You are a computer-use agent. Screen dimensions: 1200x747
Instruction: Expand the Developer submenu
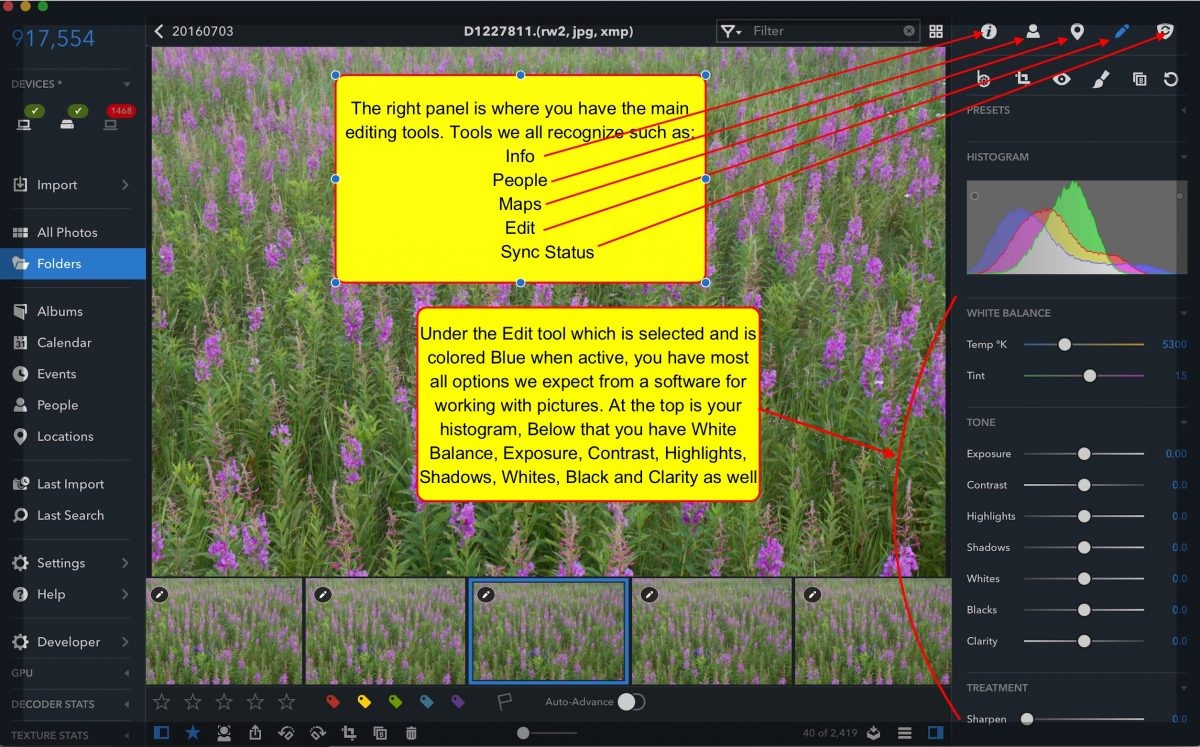[125, 642]
